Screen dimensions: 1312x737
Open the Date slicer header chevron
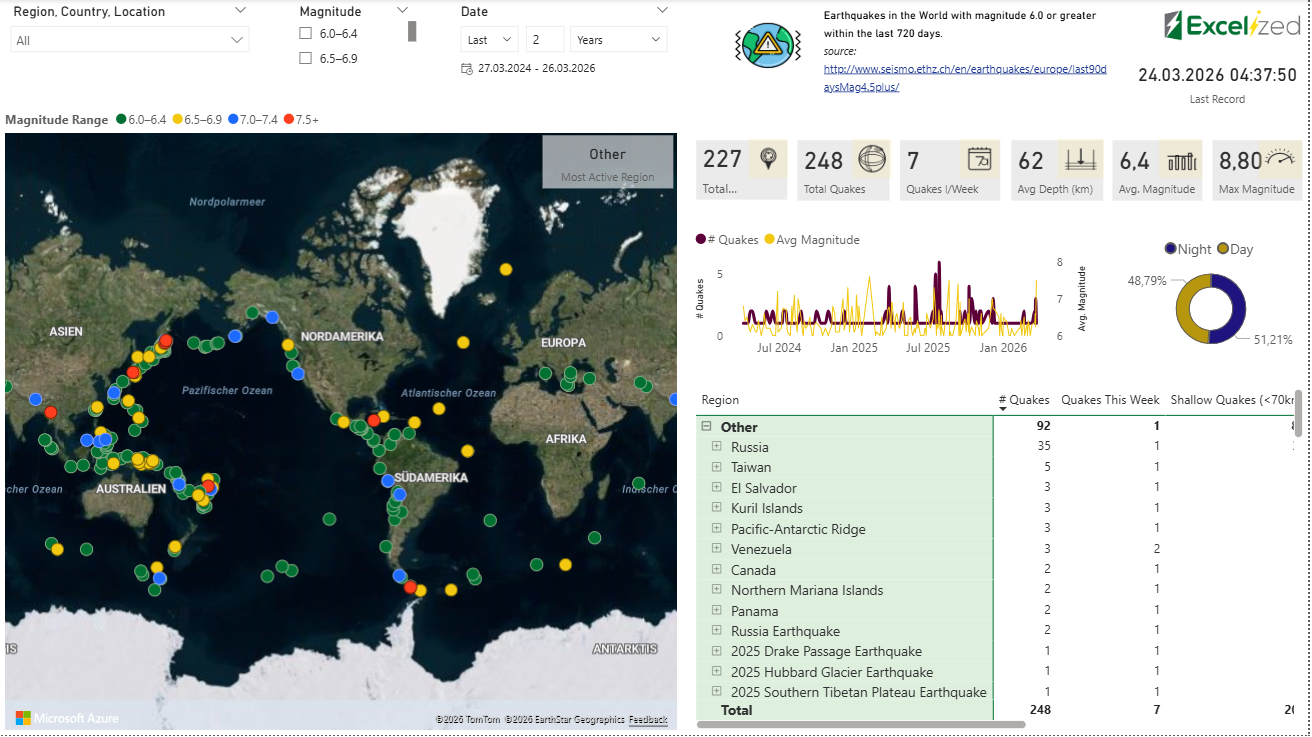662,10
